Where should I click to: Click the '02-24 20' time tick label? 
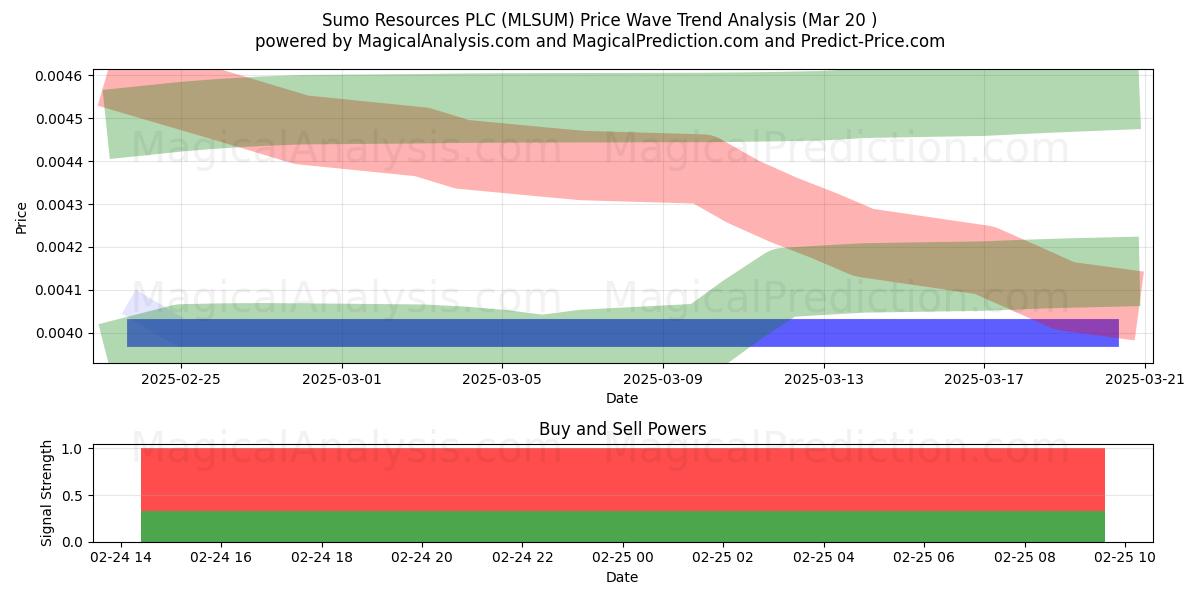[422, 557]
